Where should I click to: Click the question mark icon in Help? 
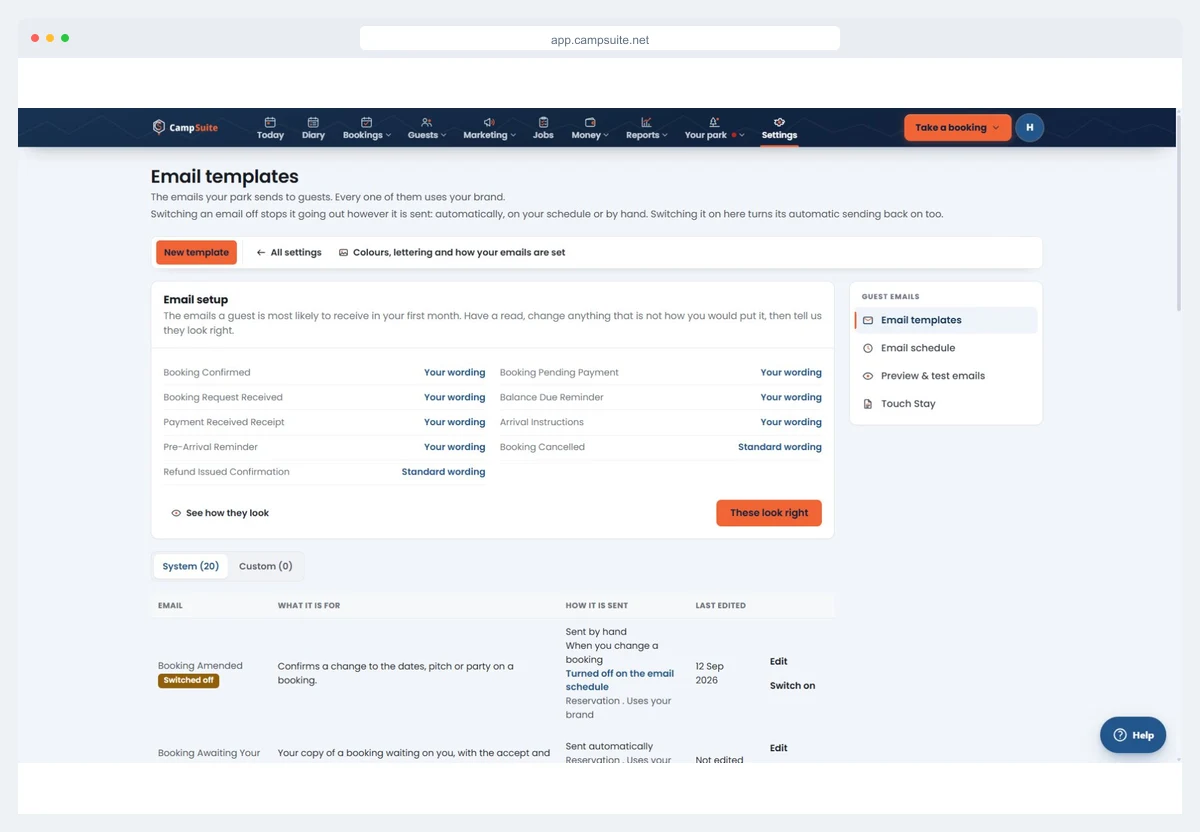(1120, 735)
